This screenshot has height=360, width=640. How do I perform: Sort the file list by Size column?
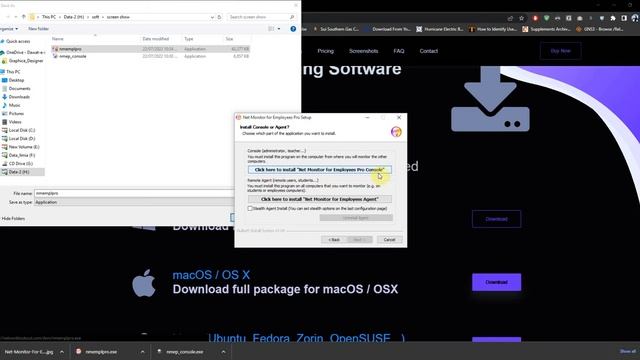pyautogui.click(x=229, y=39)
